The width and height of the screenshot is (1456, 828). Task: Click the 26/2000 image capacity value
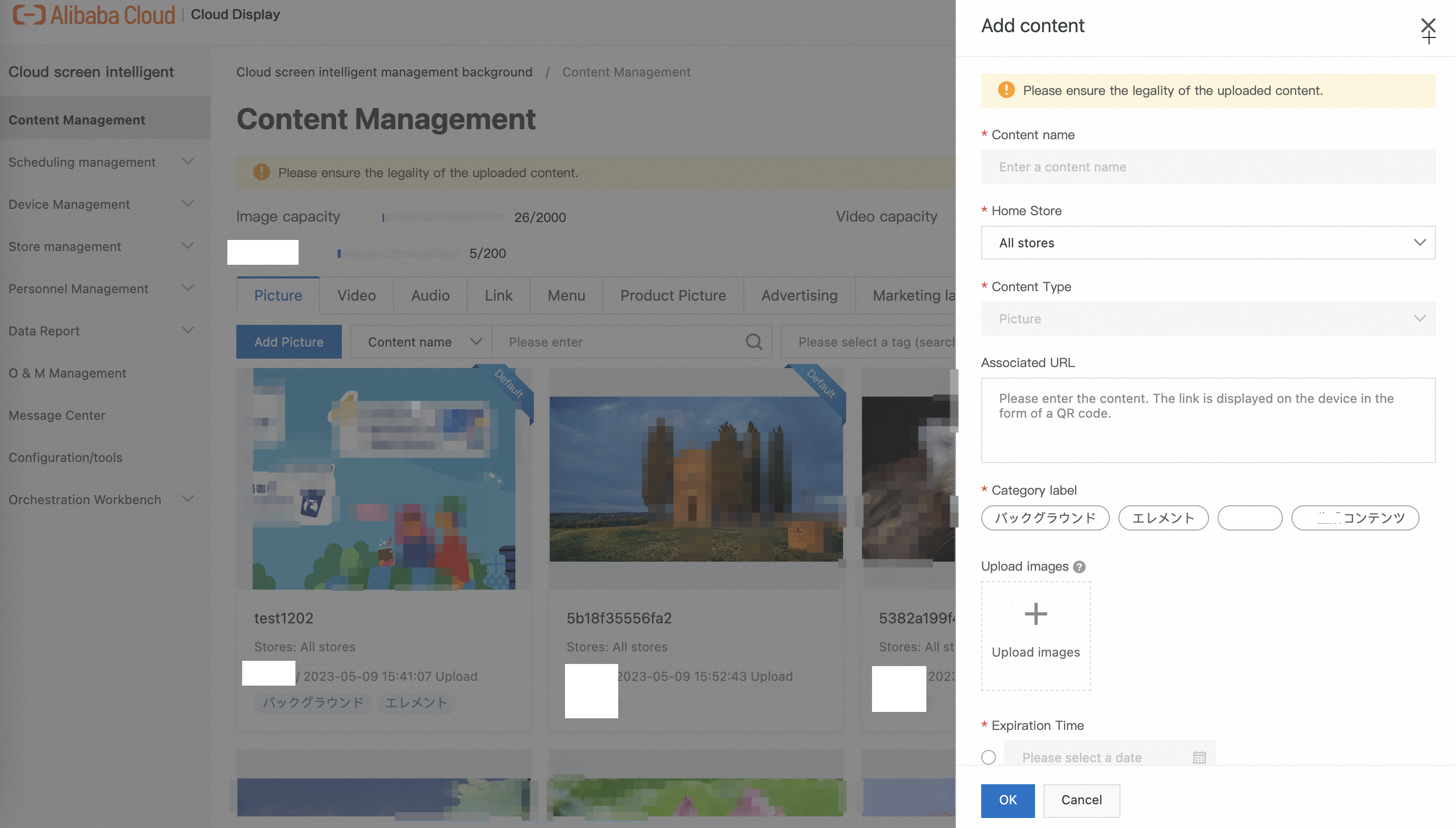click(x=540, y=217)
